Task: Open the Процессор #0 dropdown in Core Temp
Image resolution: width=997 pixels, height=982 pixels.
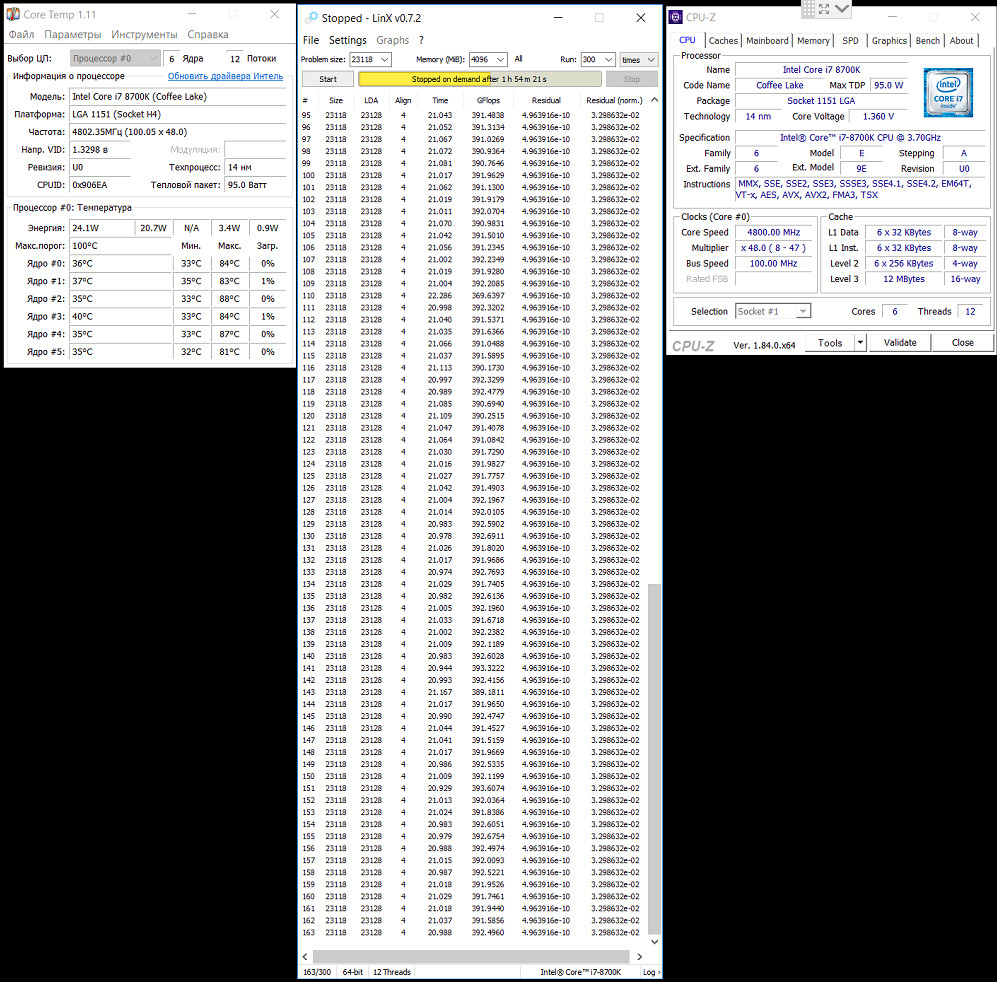Action: coord(114,58)
